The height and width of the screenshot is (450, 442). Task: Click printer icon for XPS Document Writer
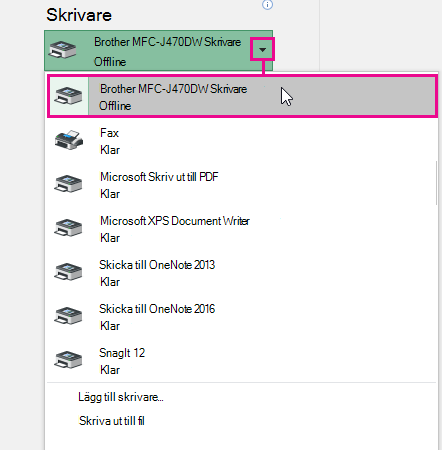coord(68,228)
